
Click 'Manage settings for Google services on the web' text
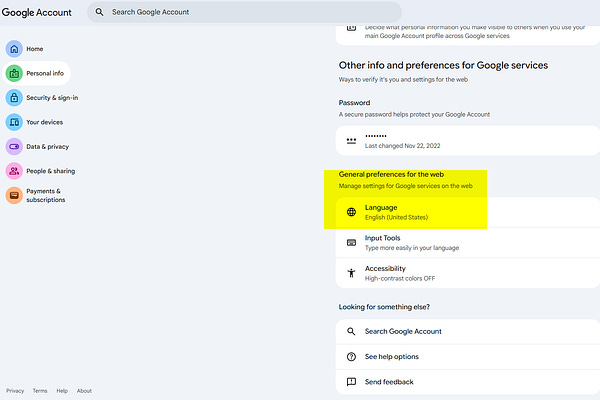coord(406,186)
